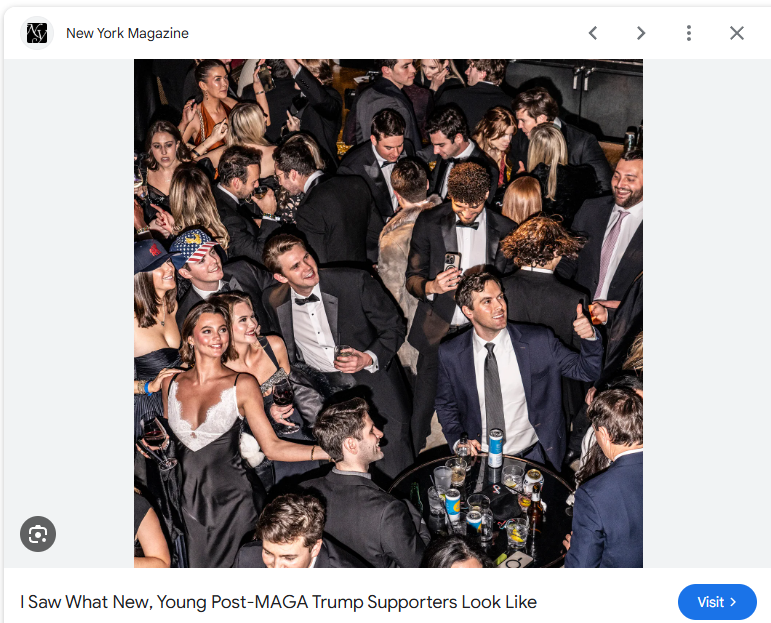Image resolution: width=771 pixels, height=623 pixels.
Task: Click the black bow tie at photo center
Action: (x=306, y=298)
